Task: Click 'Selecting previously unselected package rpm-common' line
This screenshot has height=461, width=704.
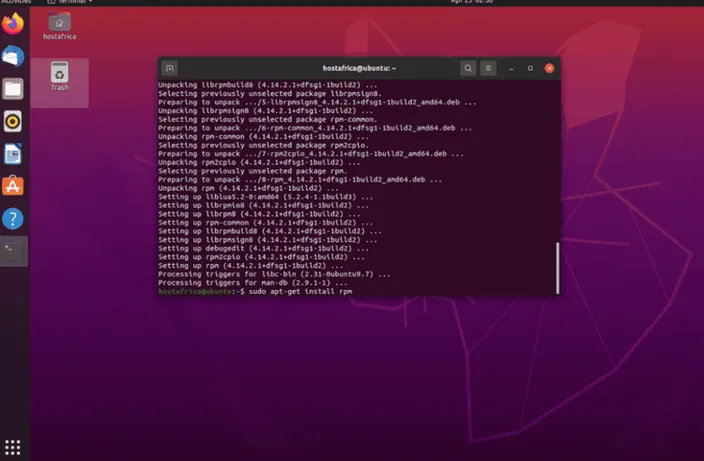Action: [x=268, y=119]
